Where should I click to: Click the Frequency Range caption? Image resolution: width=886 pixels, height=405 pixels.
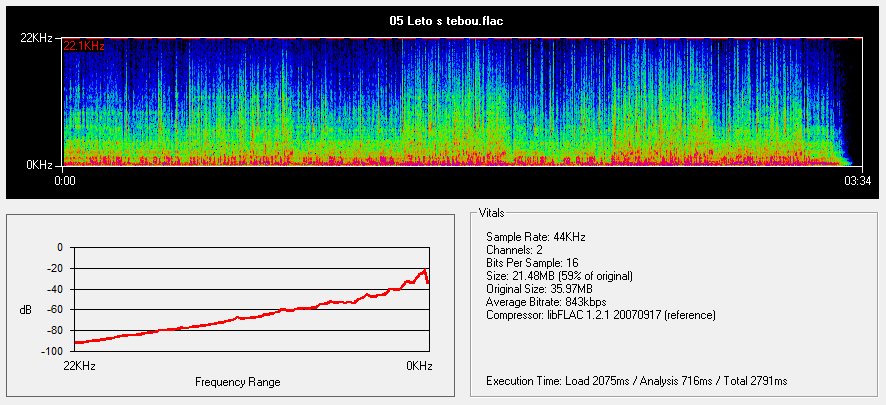pyautogui.click(x=238, y=382)
